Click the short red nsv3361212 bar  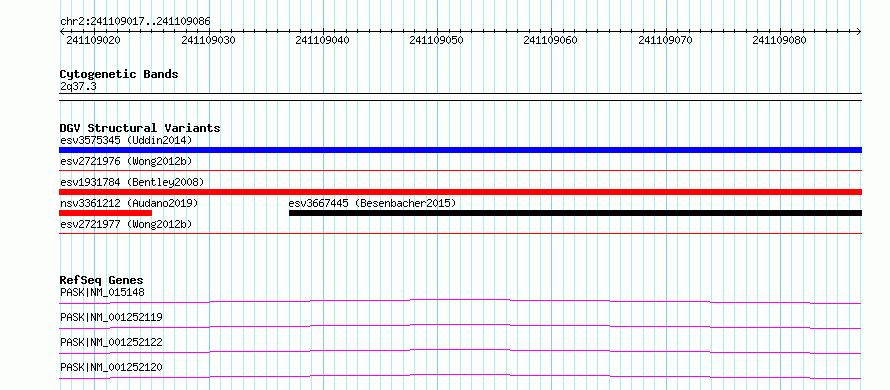coord(106,213)
